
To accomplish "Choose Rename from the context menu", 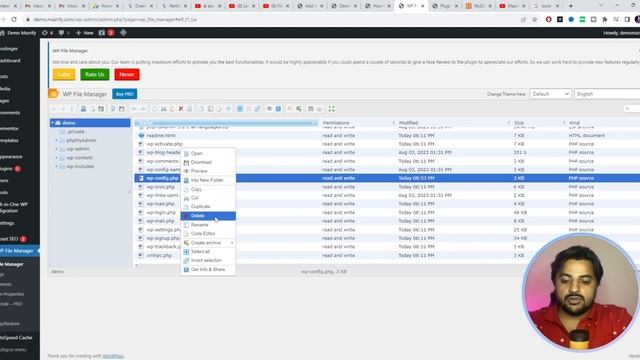I will click(x=208, y=225).
